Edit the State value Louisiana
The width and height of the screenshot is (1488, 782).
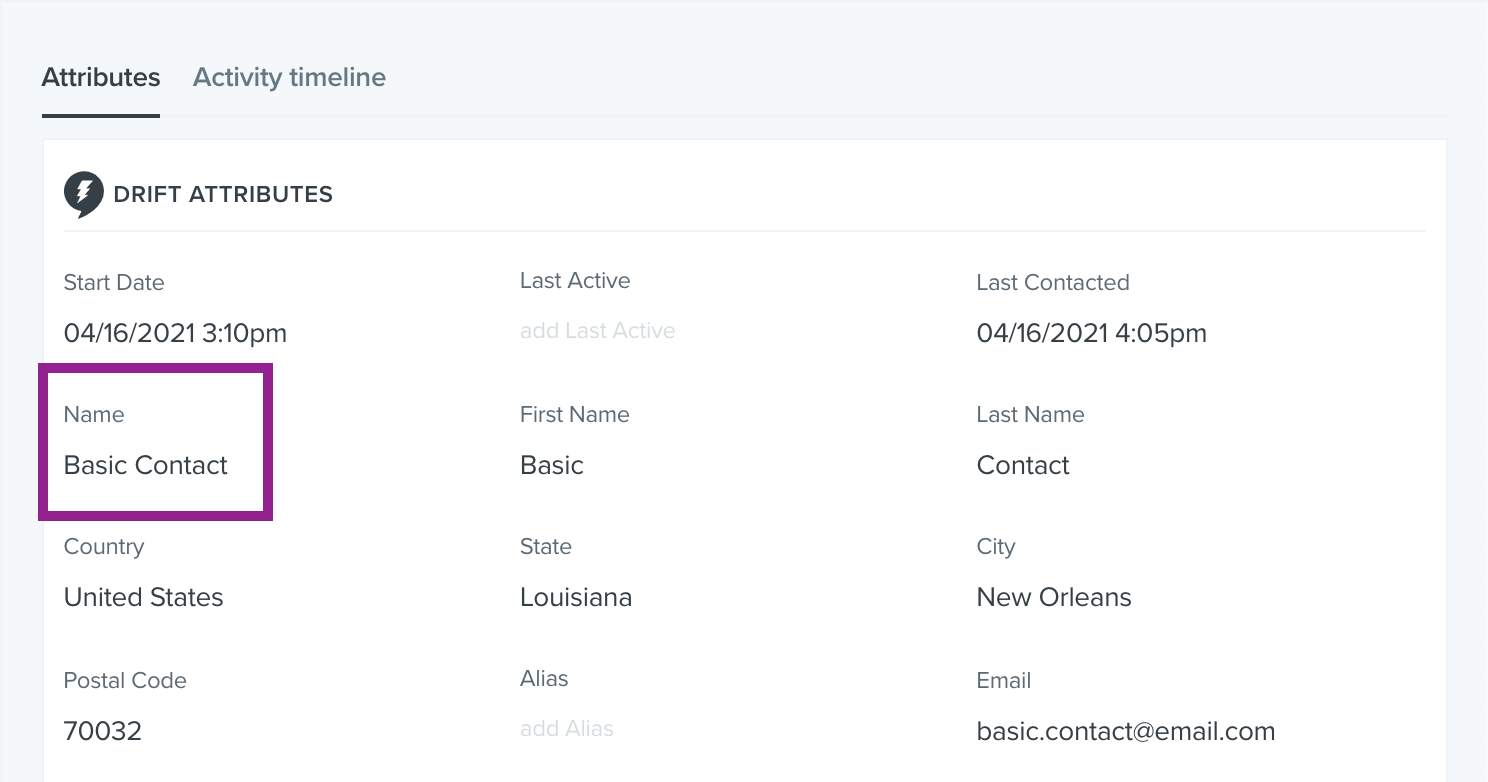point(576,597)
